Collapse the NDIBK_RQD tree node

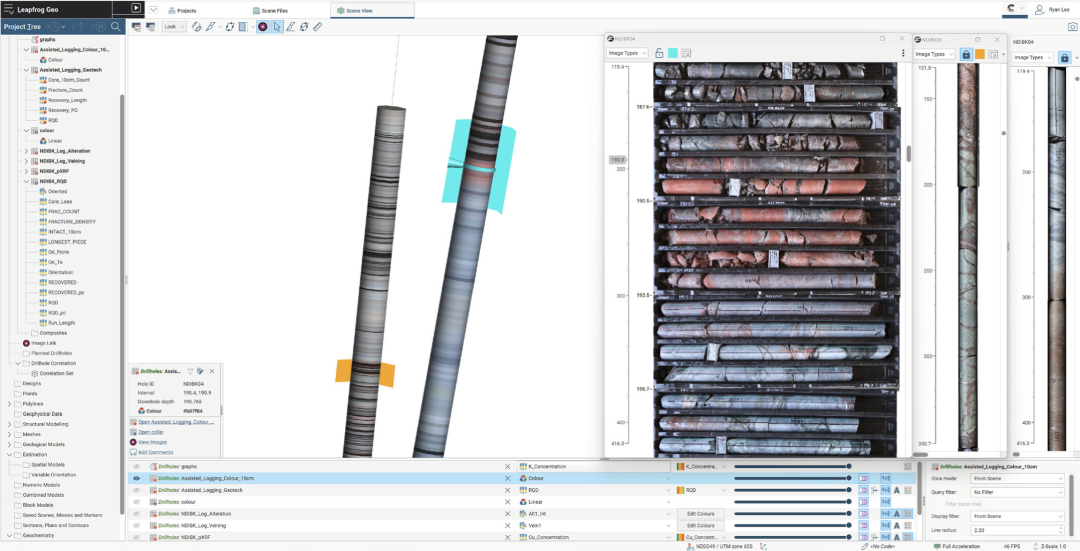(x=26, y=181)
